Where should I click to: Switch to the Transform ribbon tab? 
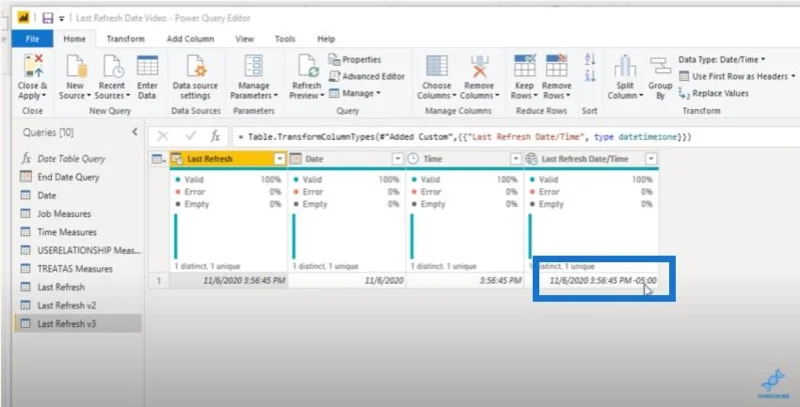(126, 39)
